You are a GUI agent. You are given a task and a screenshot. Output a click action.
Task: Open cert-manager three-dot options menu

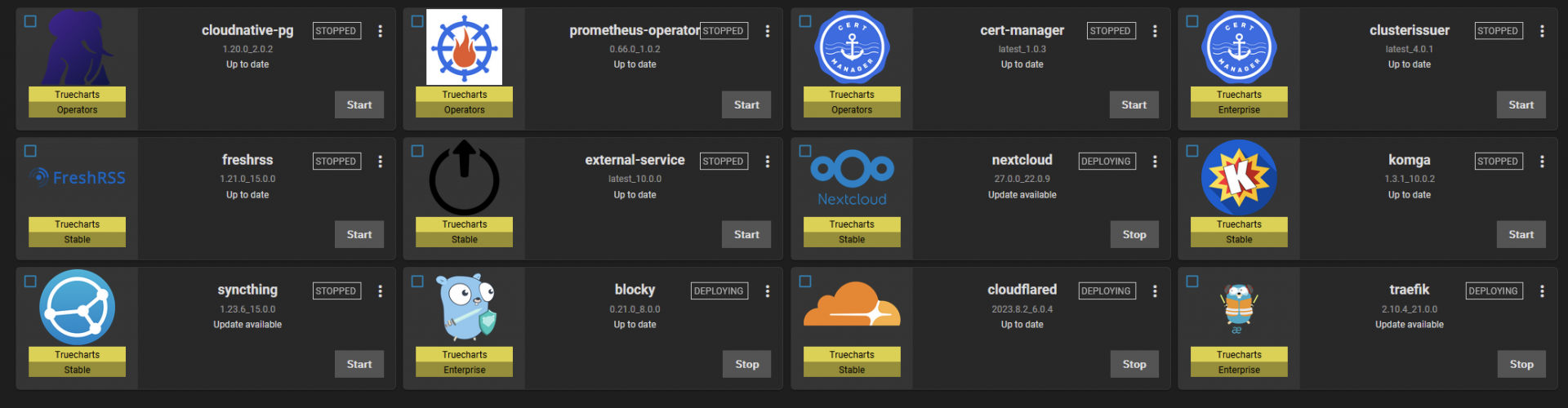click(1154, 31)
